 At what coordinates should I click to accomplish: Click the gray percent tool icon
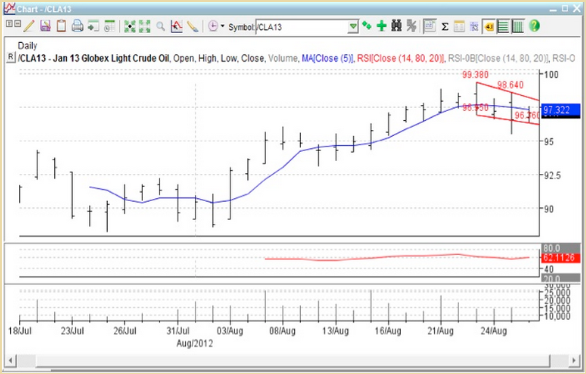click(411, 26)
